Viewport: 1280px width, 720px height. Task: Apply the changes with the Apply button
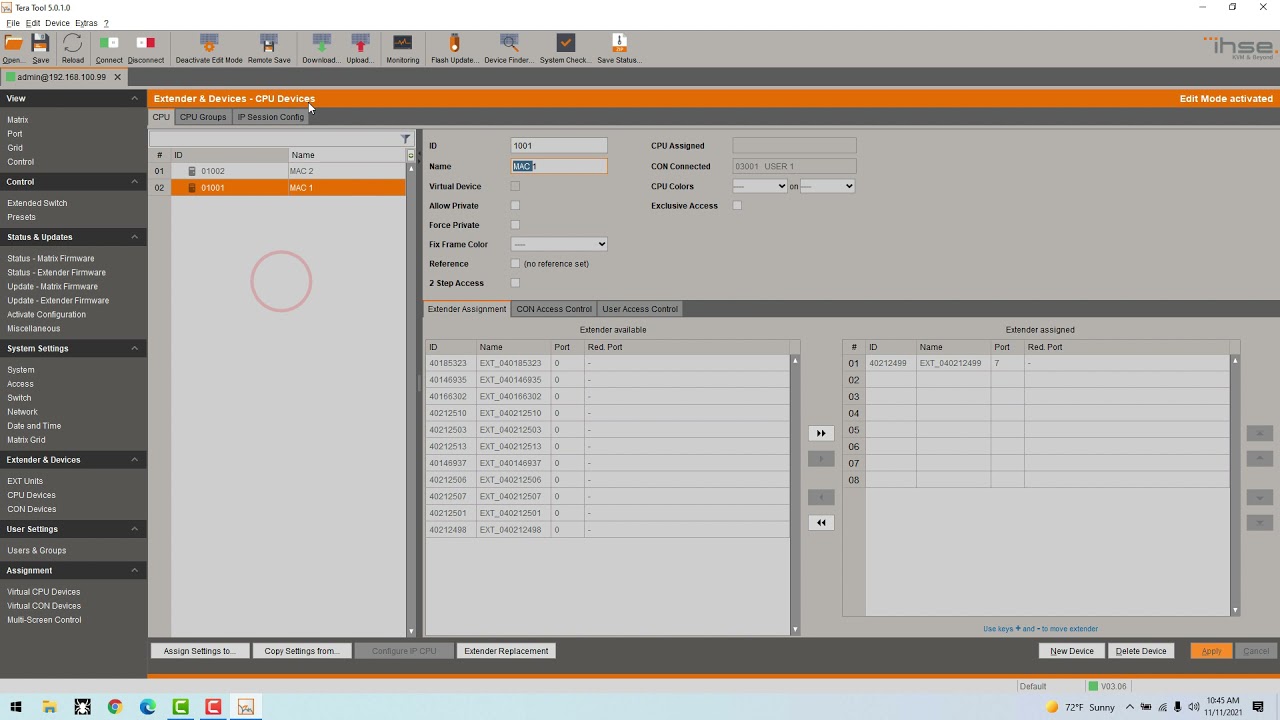(1211, 651)
